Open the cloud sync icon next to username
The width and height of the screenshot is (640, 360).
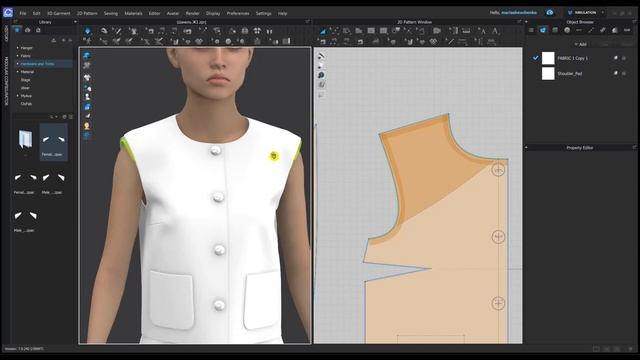tap(550, 13)
